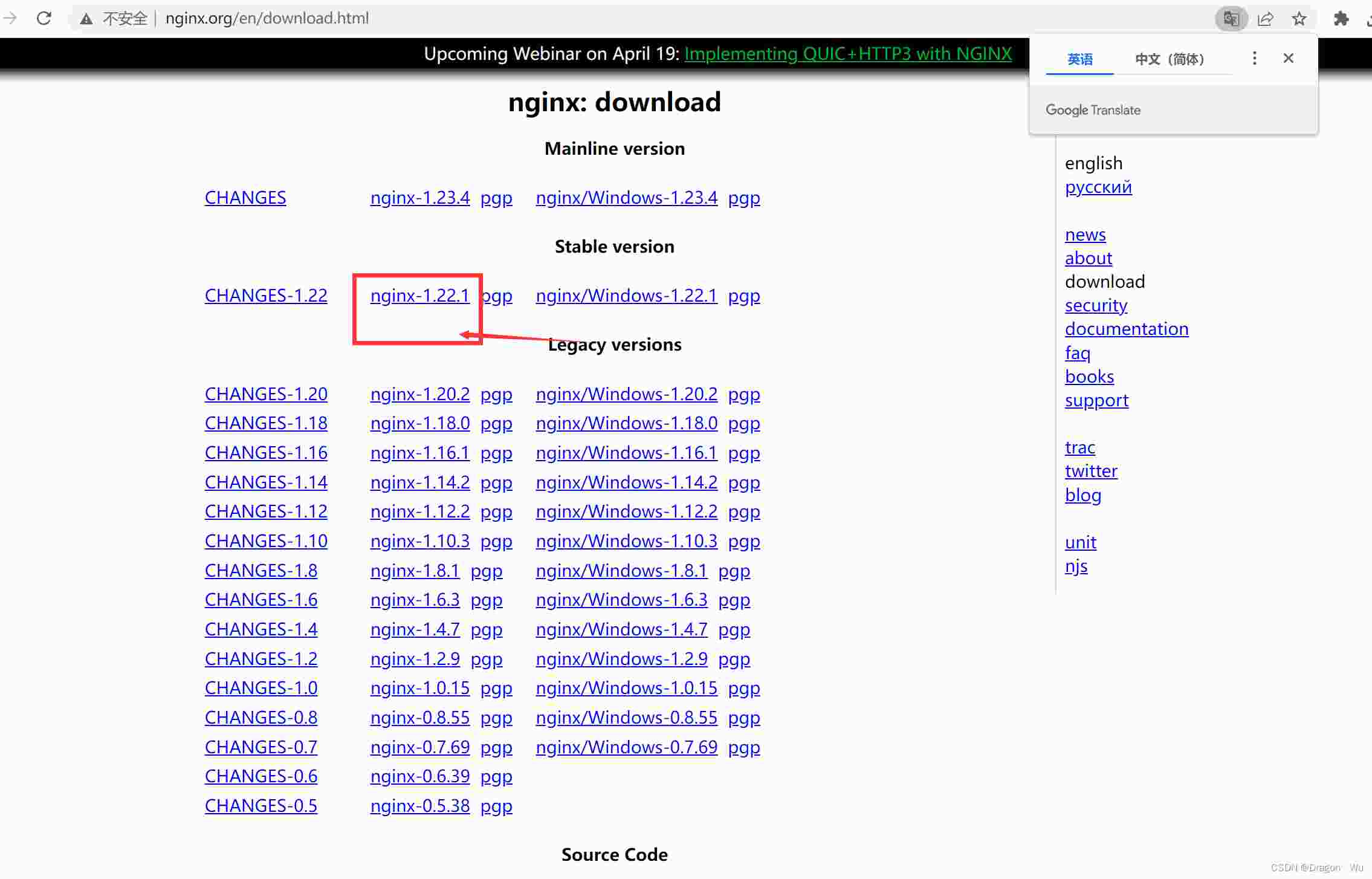The width and height of the screenshot is (1372, 879).
Task: Click the not-secure warning triangle icon
Action: click(x=86, y=19)
